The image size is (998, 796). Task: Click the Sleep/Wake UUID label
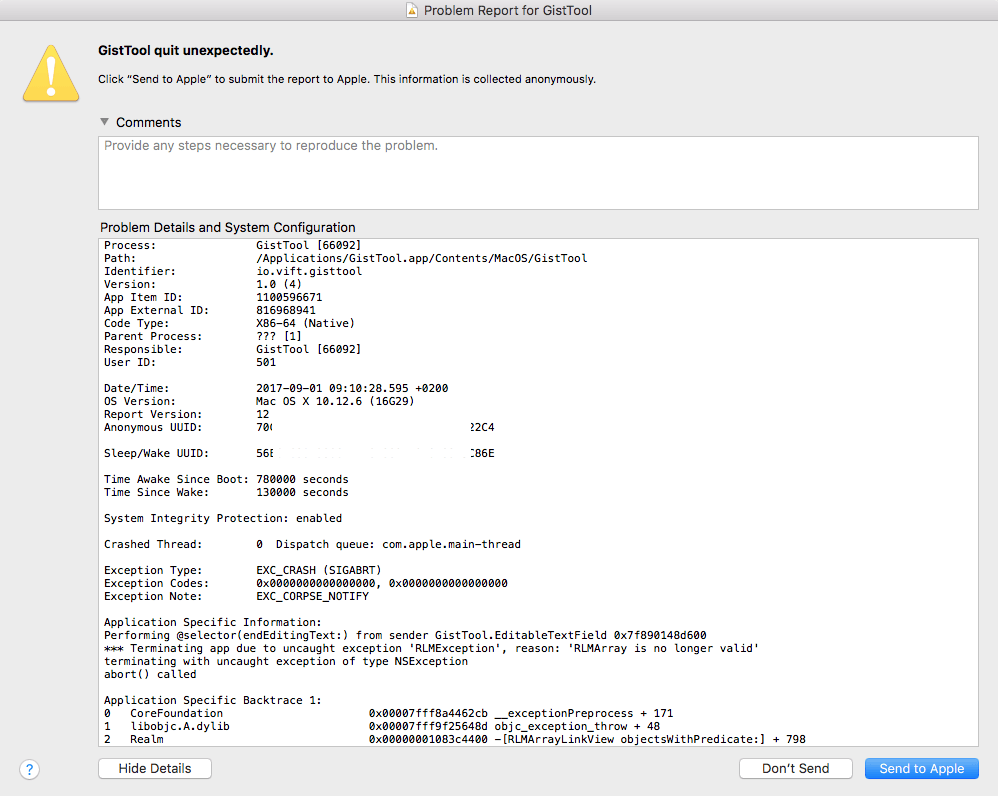(156, 453)
